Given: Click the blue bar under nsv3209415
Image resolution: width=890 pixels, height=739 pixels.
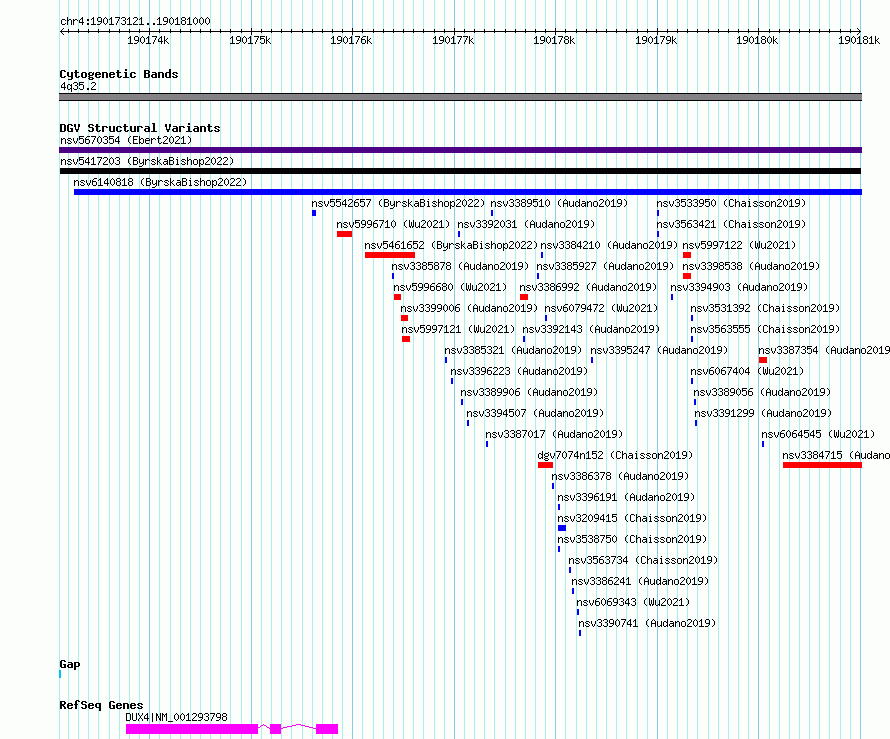Looking at the screenshot, I should (x=562, y=528).
